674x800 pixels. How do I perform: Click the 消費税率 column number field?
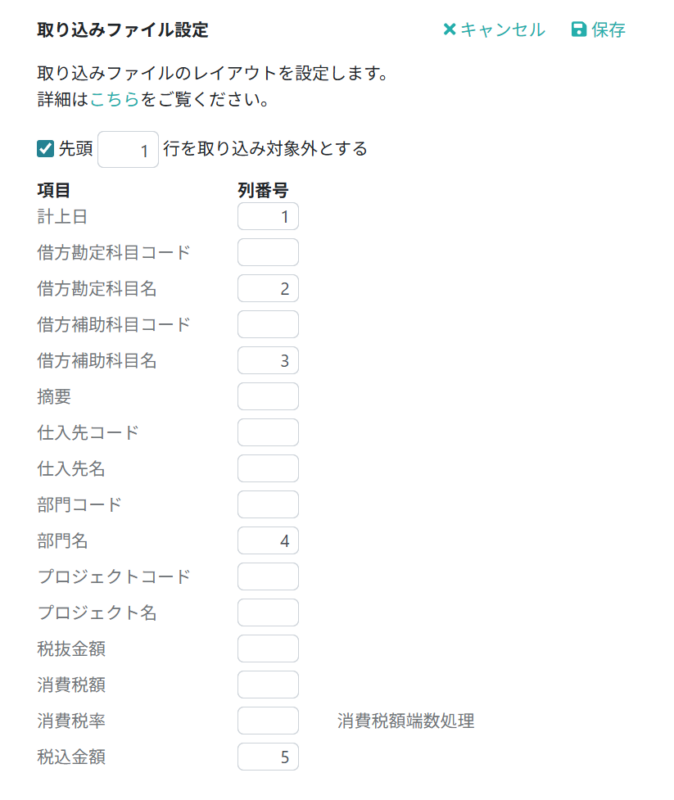tap(267, 720)
